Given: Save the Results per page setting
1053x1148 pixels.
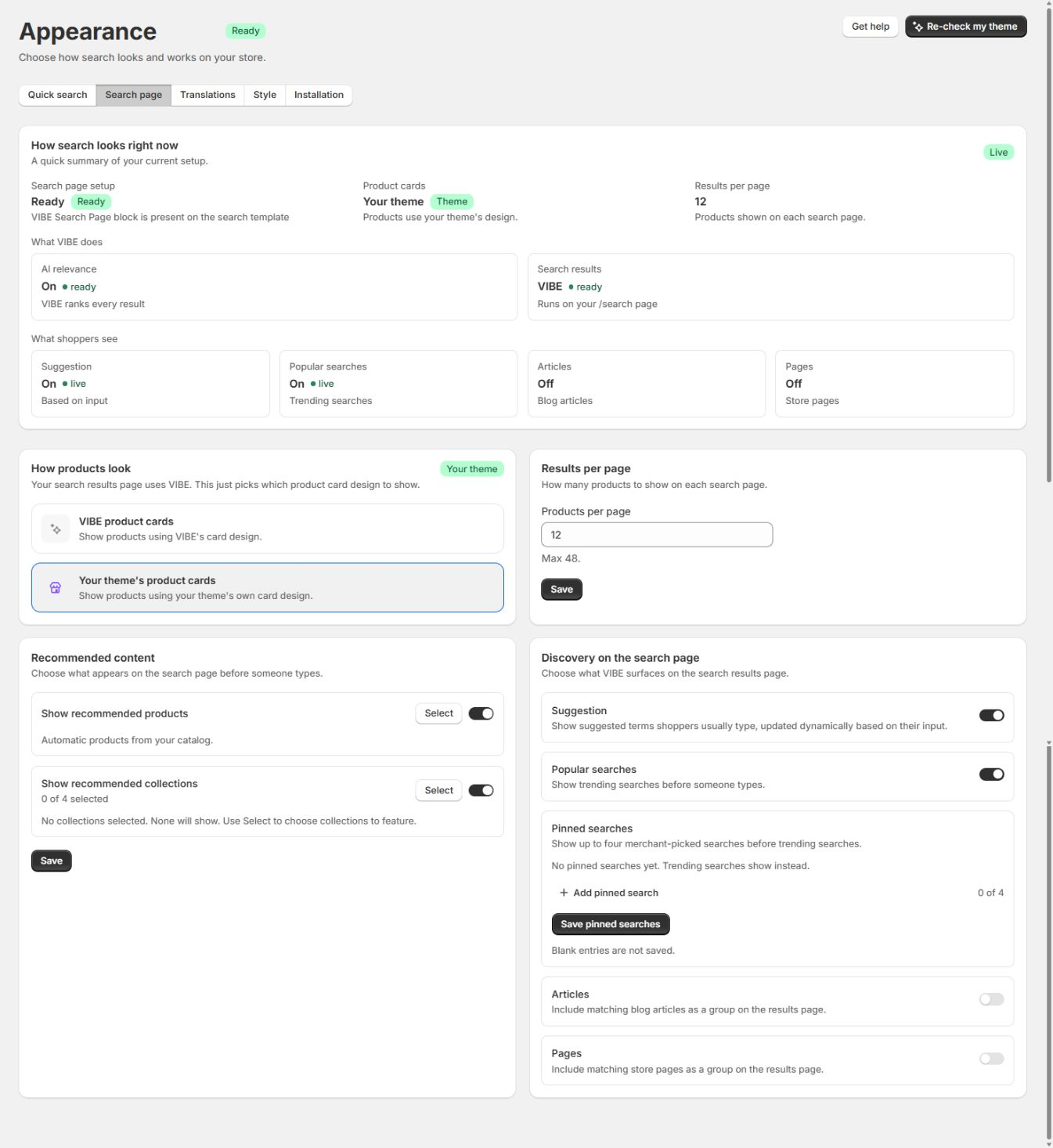Looking at the screenshot, I should [561, 590].
